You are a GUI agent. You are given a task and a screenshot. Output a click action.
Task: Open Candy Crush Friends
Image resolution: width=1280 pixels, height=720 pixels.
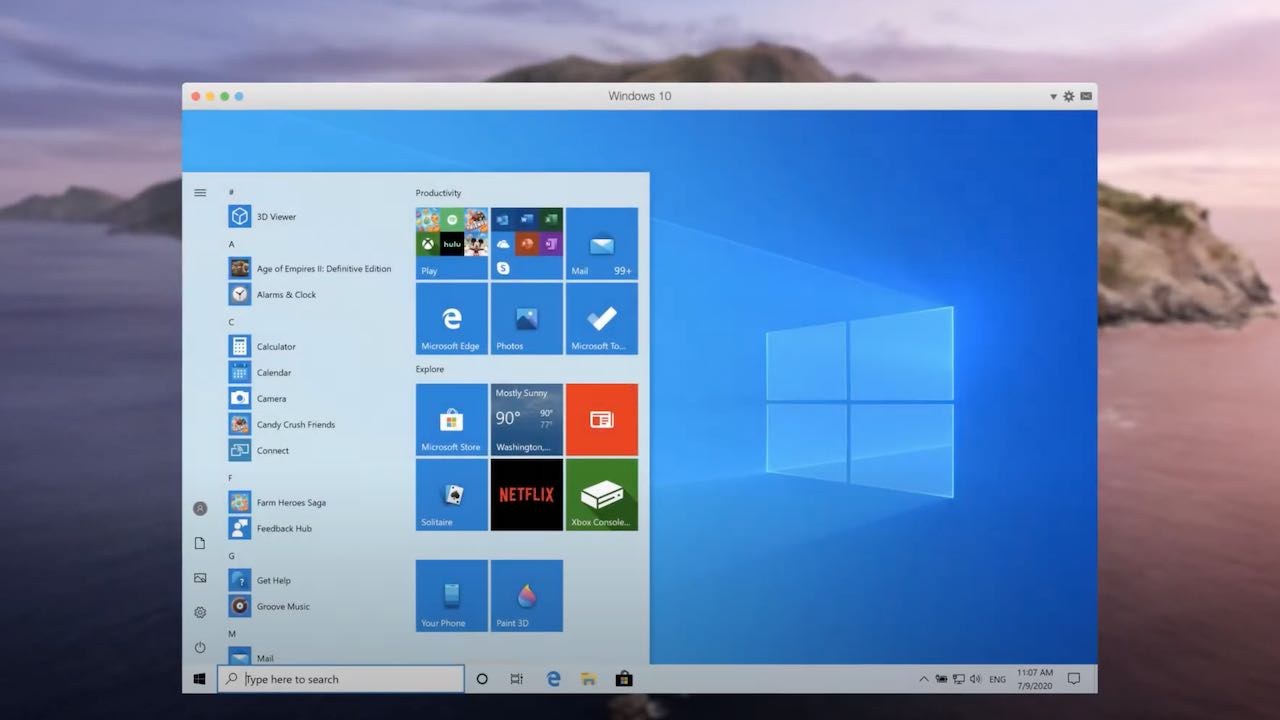click(x=310, y=425)
